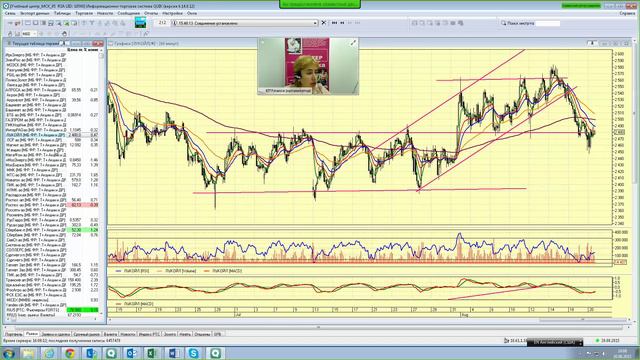Click the disconnect icon in the top toolbar
Screen dimensions: 640x360
click(18, 23)
